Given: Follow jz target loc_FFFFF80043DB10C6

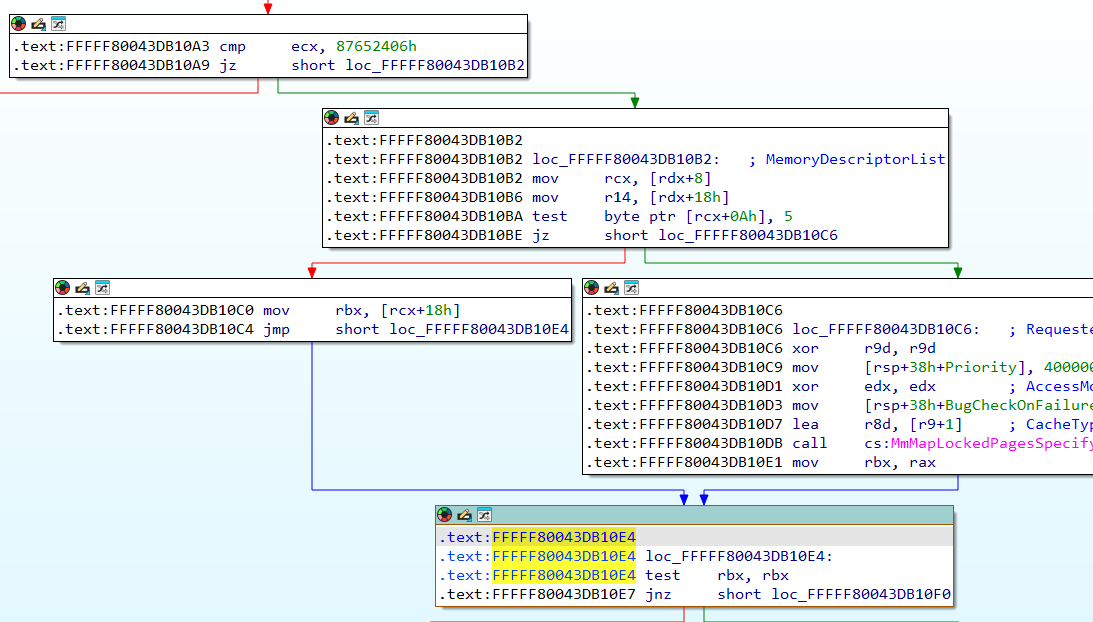Looking at the screenshot, I should tap(748, 236).
